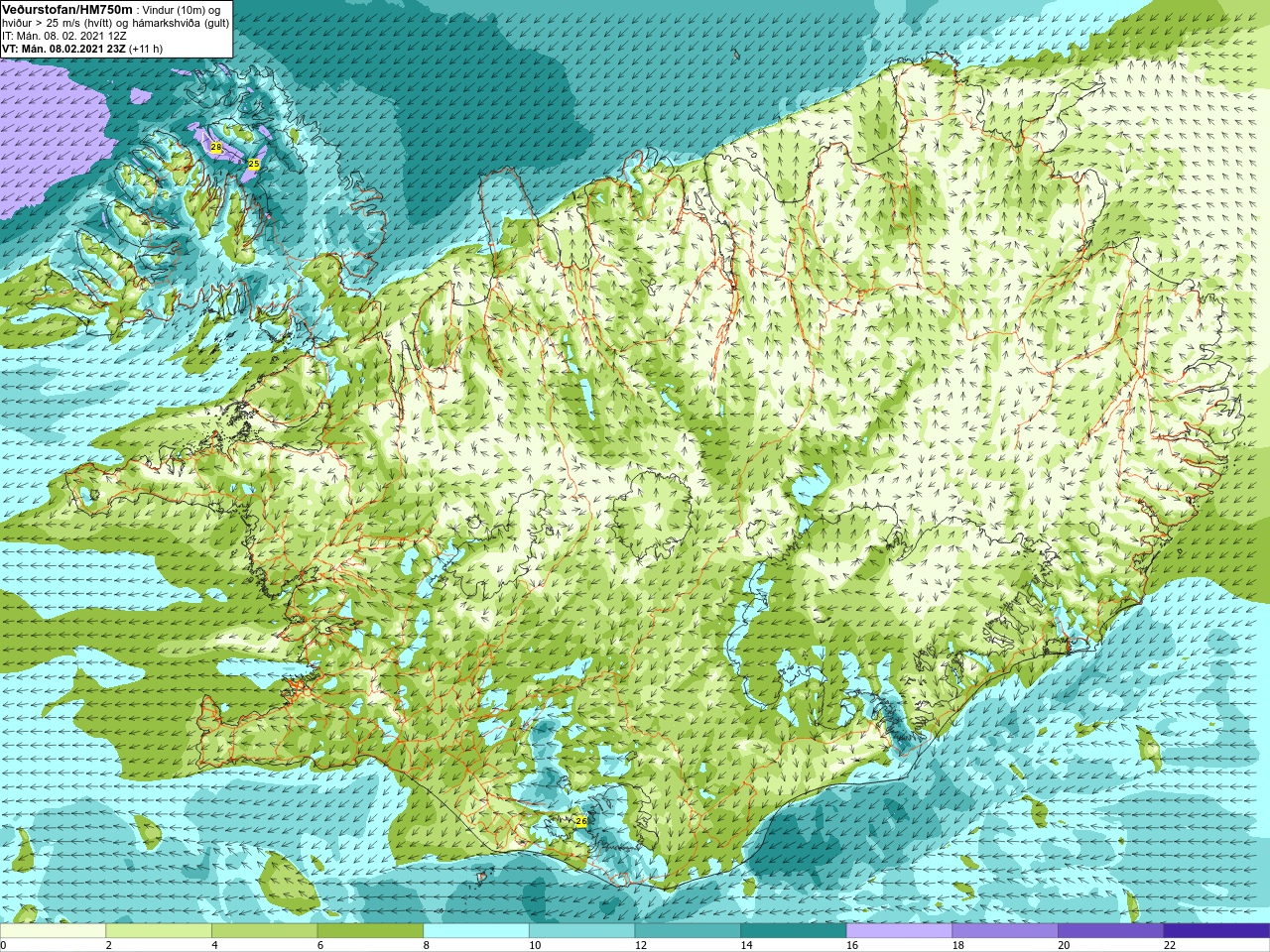Click the legend scale label '16'
Viewport: 1270px width, 952px height.
pos(852,945)
